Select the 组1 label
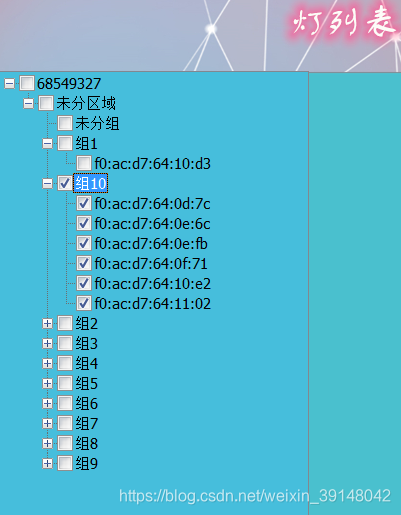Screen dimensions: 401x515 [86, 144]
